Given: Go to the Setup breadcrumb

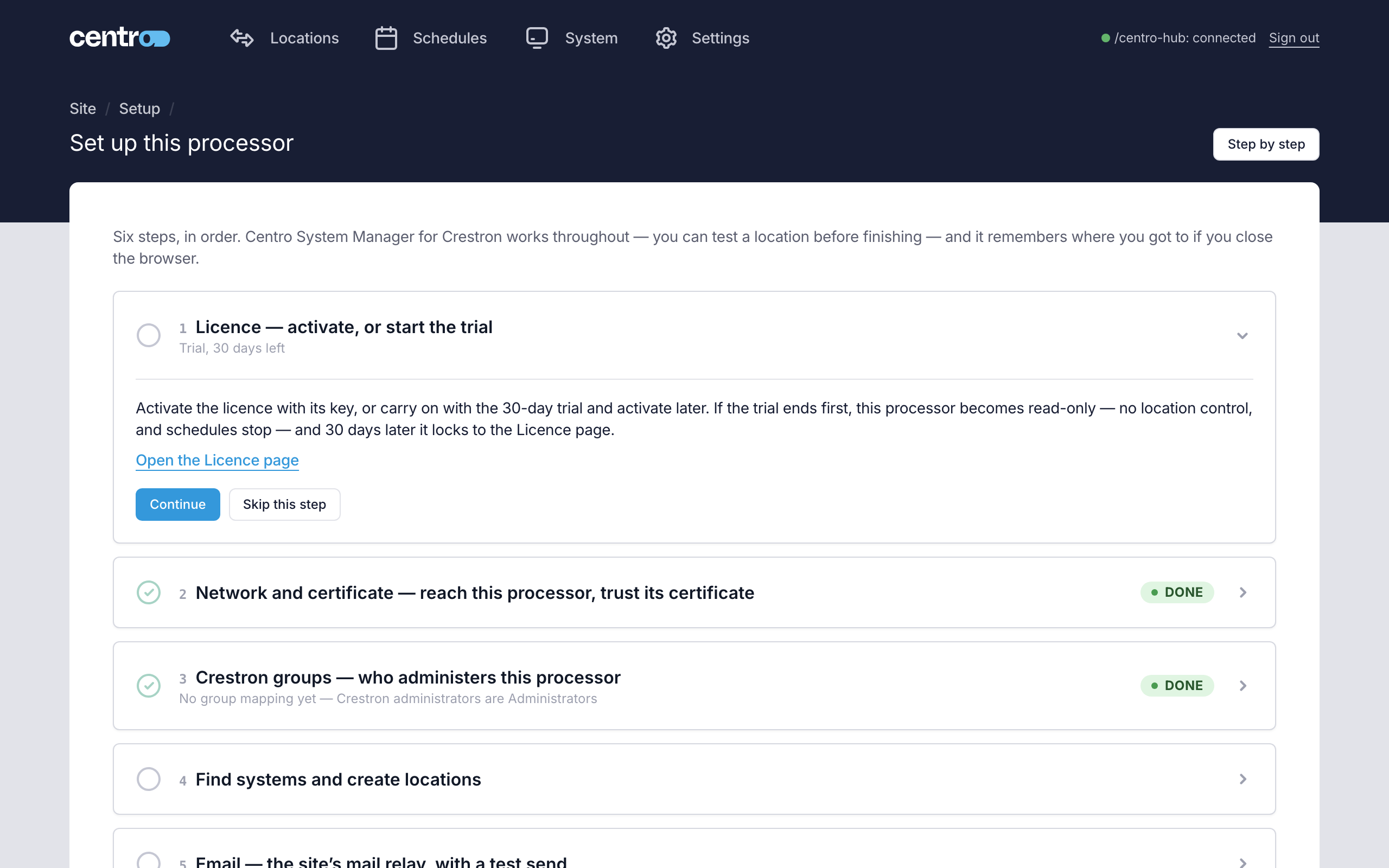Looking at the screenshot, I should click(x=139, y=108).
